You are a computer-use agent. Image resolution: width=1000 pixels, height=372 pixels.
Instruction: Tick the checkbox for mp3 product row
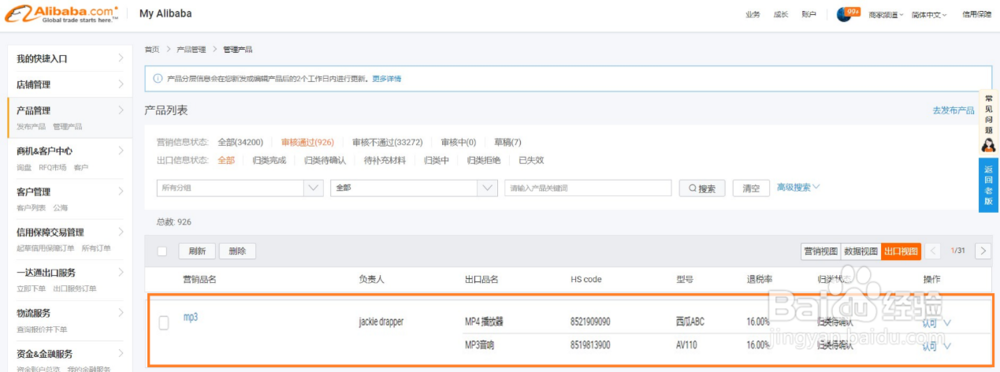pos(164,323)
